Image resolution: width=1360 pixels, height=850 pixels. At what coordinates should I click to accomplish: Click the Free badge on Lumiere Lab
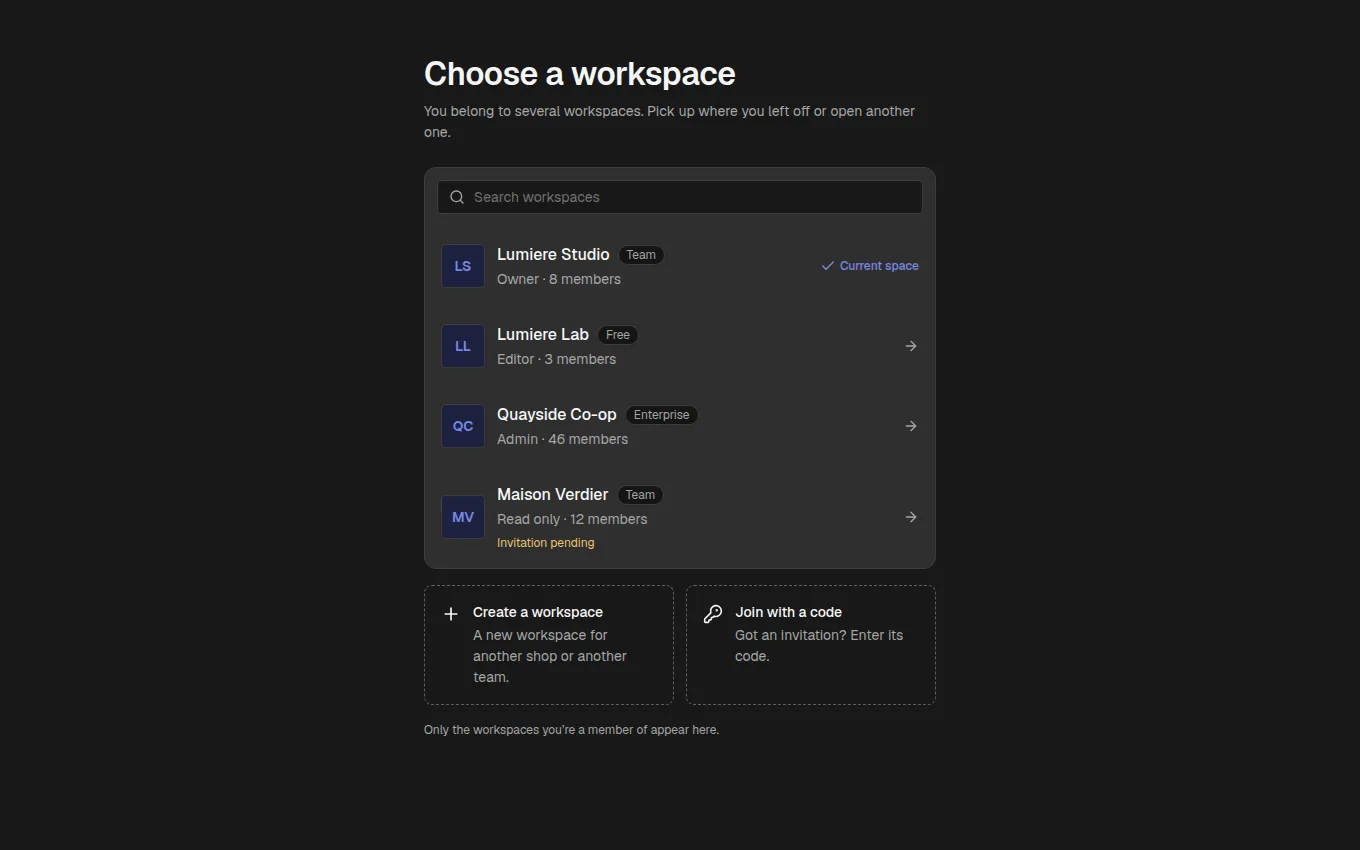pos(618,335)
